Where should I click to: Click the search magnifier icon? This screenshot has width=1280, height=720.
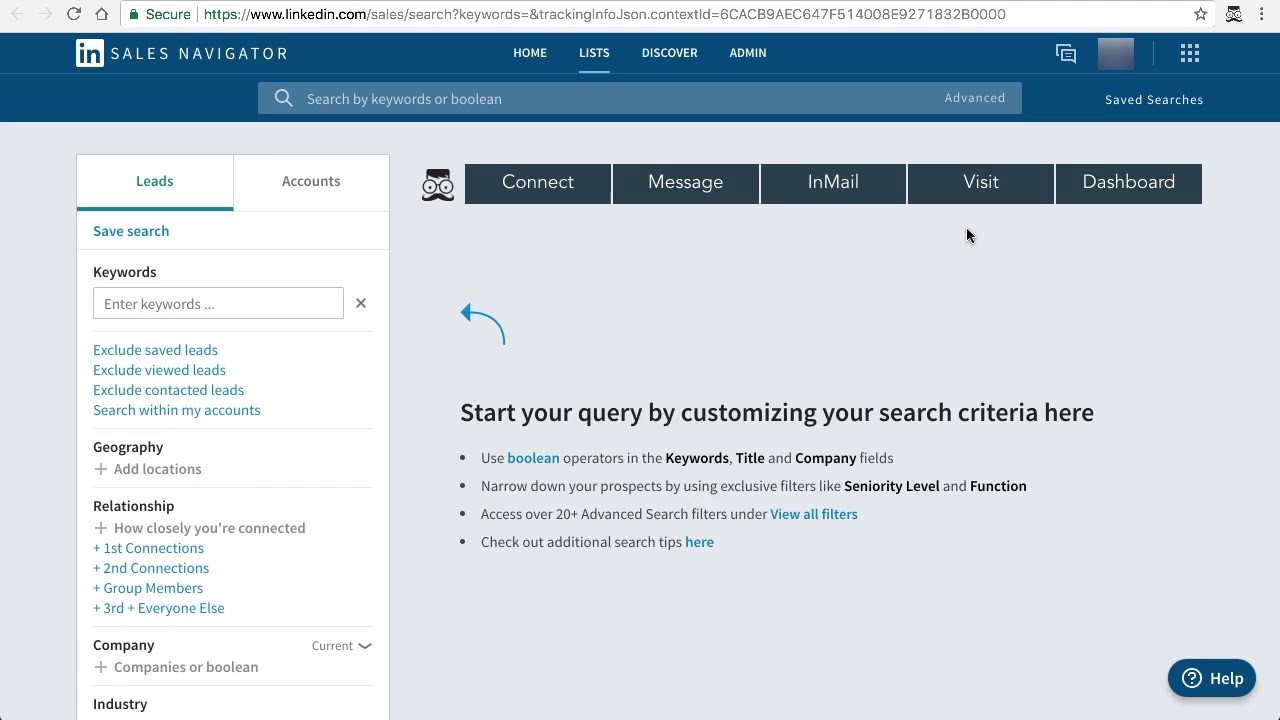284,98
